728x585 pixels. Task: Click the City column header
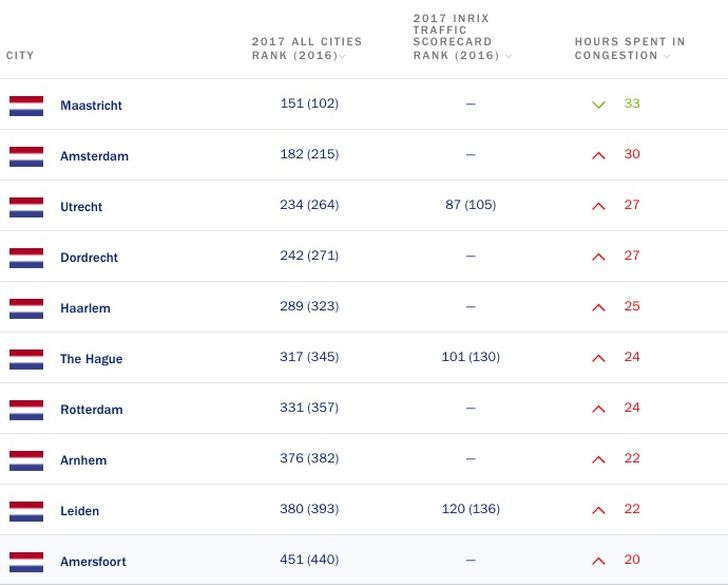[20, 55]
